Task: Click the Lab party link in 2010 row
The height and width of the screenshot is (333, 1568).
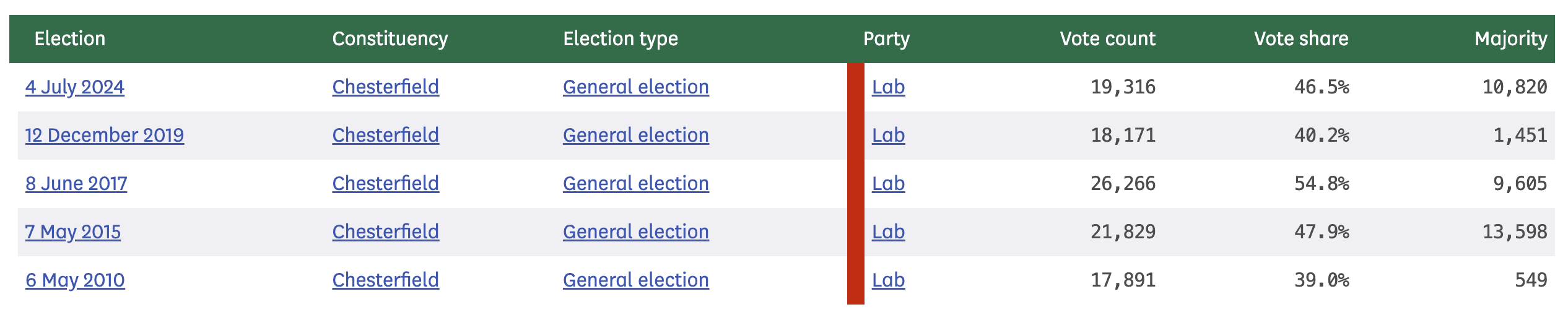Action: click(888, 280)
